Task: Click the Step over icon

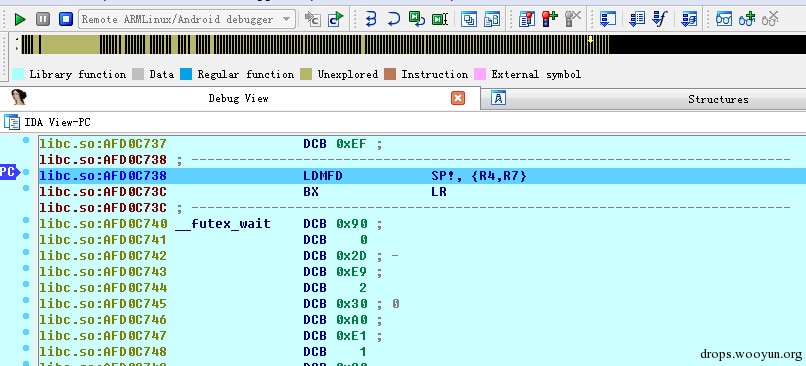Action: pyautogui.click(x=393, y=20)
